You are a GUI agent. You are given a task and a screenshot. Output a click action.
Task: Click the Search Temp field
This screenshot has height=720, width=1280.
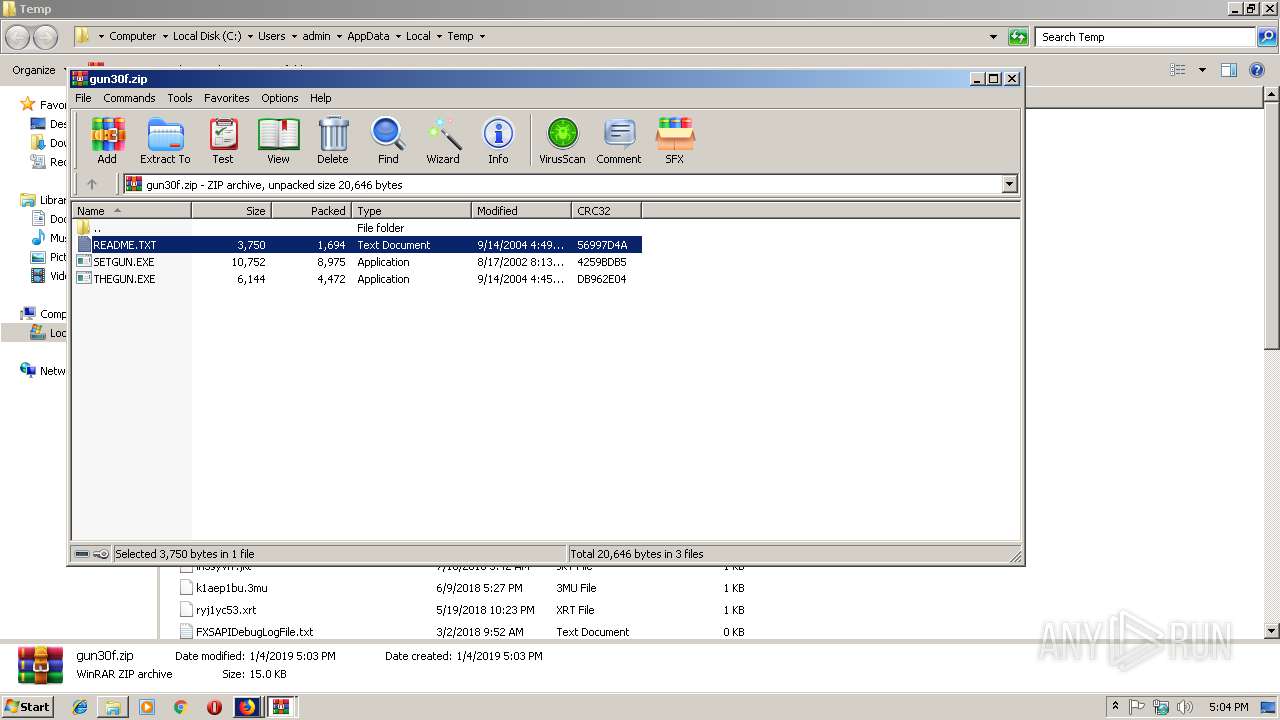pos(1146,37)
